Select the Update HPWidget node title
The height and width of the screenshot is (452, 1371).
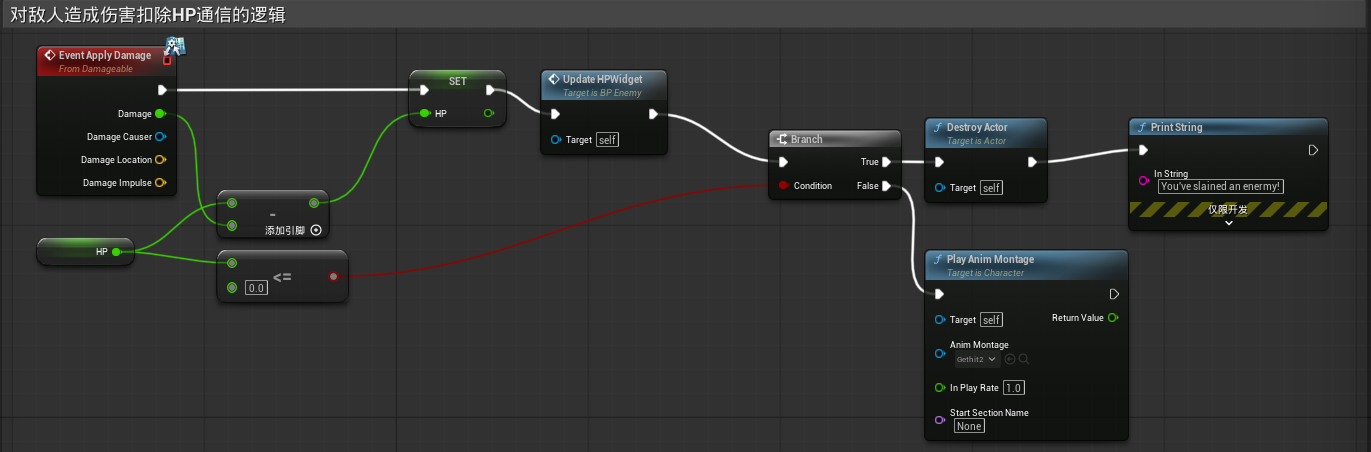603,79
